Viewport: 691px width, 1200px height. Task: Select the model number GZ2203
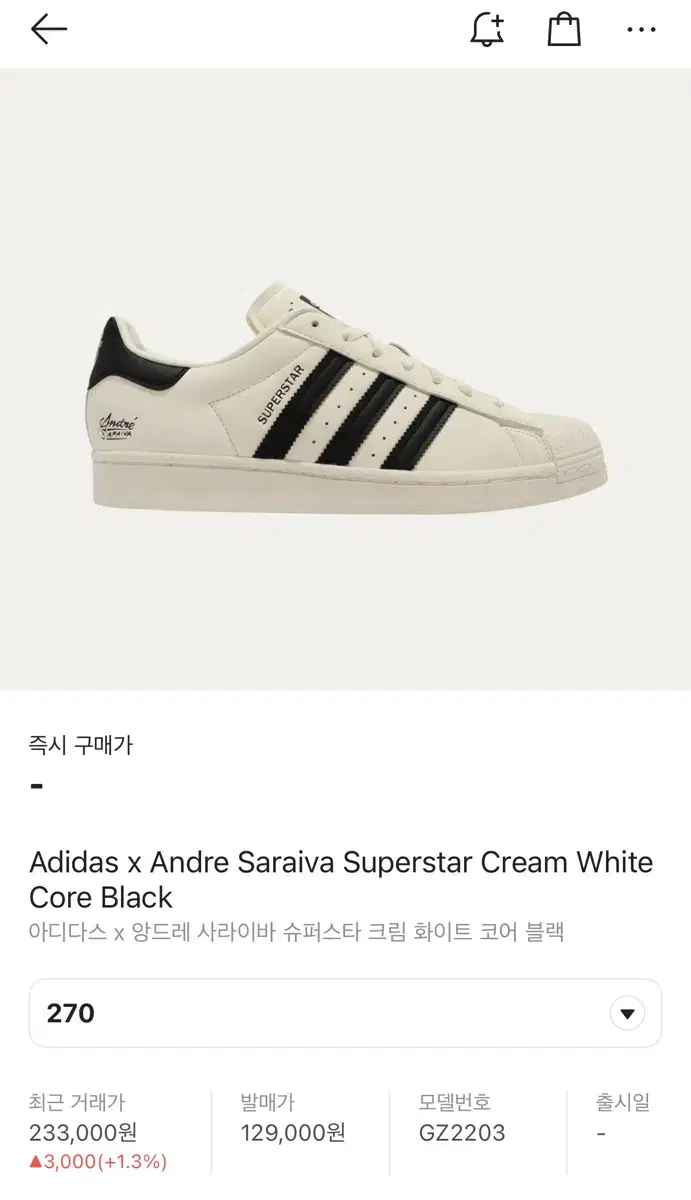462,1133
